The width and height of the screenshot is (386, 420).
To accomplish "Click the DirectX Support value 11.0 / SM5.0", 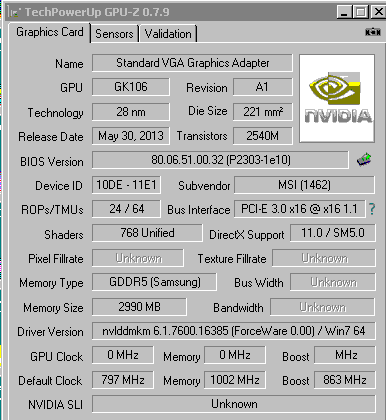I will [x=333, y=233].
